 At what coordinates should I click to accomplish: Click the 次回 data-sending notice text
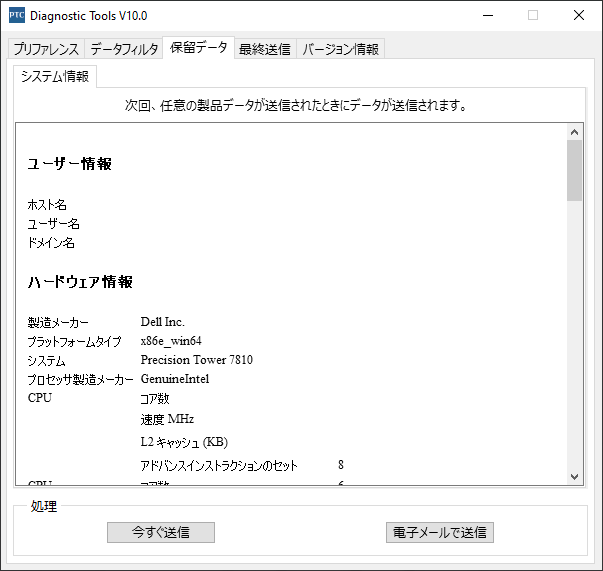[295, 105]
